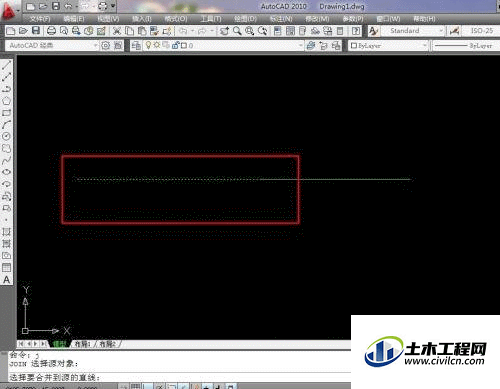Open the 文件(F) menu
Screen dimensions: 500x389
[40, 19]
